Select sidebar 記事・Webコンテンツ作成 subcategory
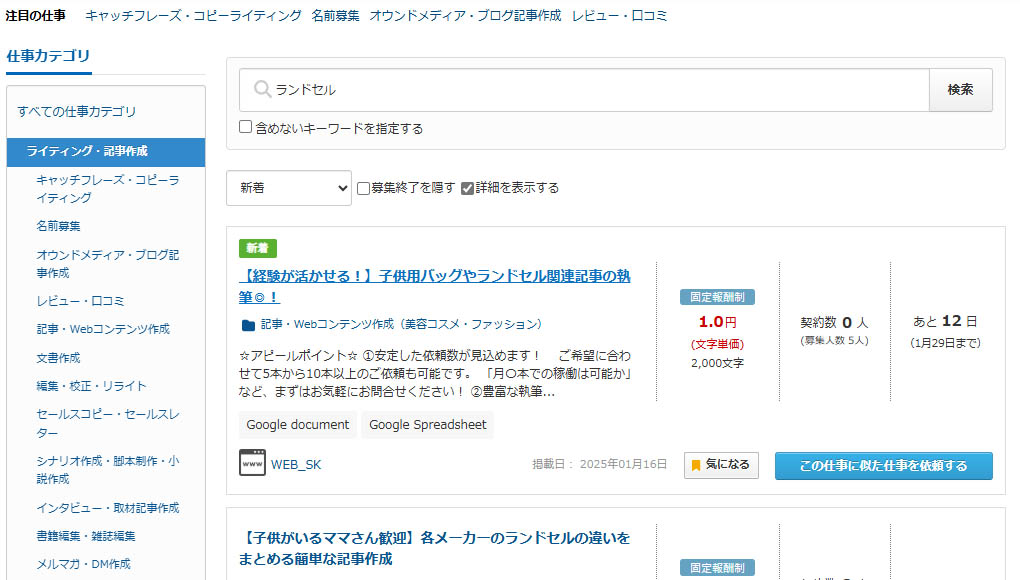 pos(103,329)
